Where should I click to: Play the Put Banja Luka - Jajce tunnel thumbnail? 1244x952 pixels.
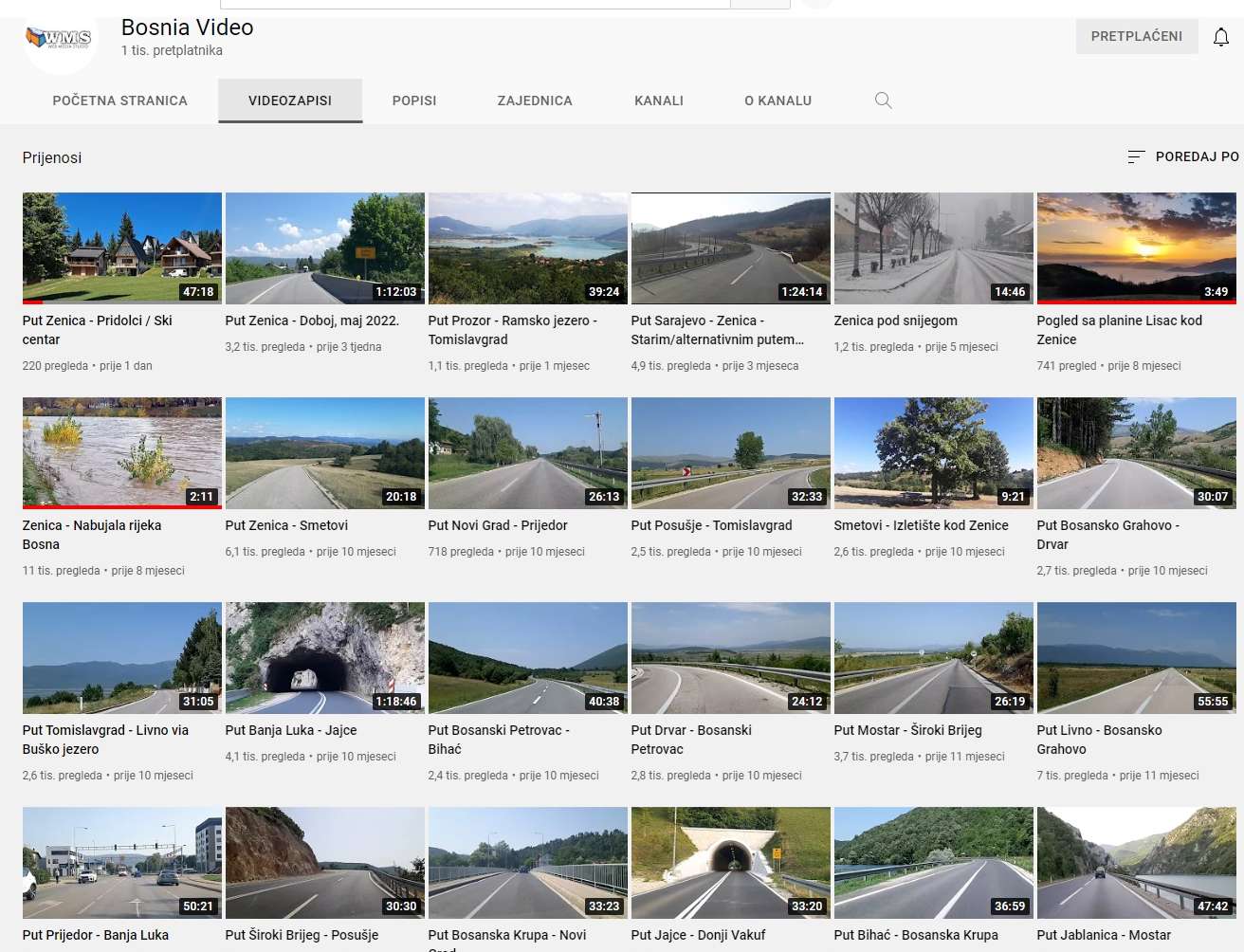point(325,658)
